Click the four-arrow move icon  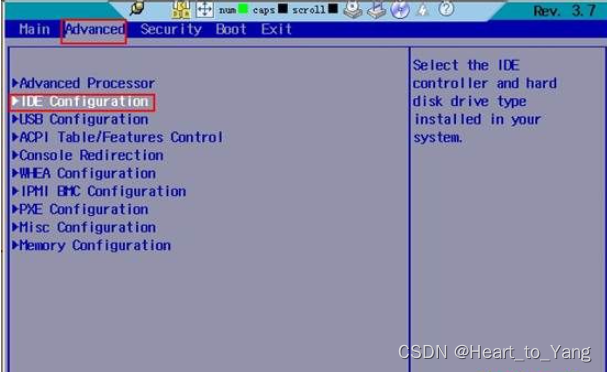tap(204, 9)
